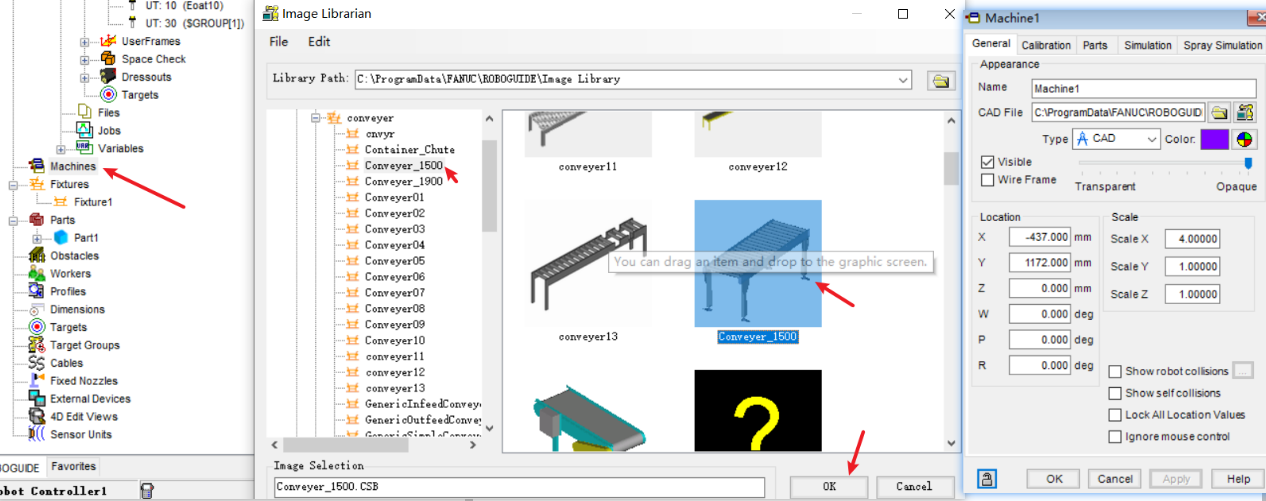Viewport: 1266px width, 501px height.
Task: Switch to the Simulation tab
Action: pos(1147,45)
